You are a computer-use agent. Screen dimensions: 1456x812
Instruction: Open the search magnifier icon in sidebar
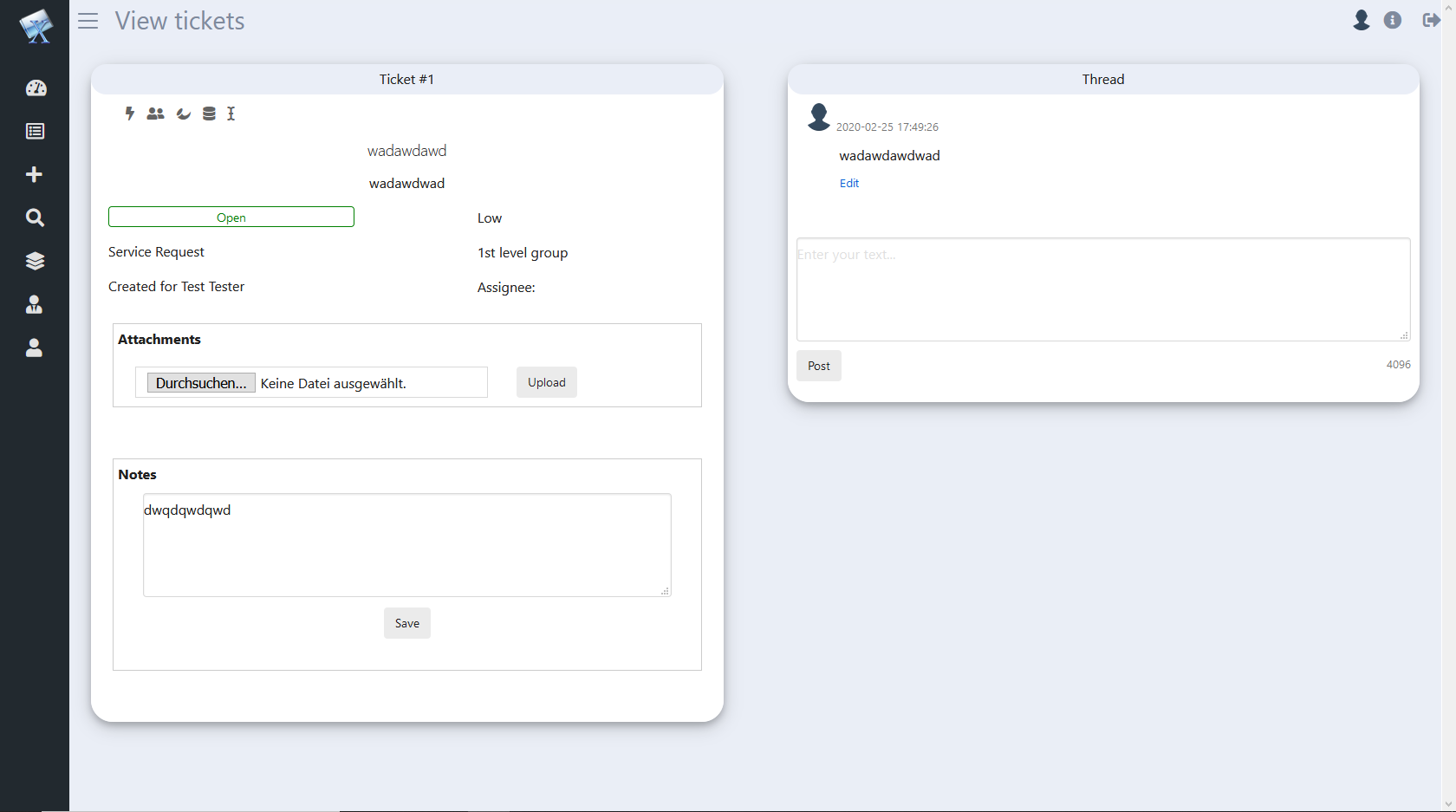tap(35, 218)
